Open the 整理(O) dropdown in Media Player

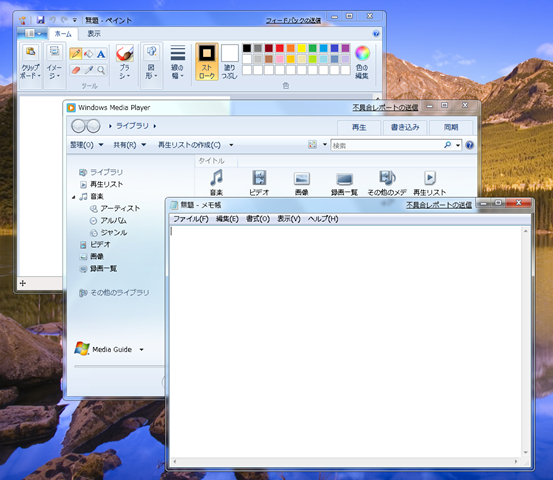click(x=86, y=145)
